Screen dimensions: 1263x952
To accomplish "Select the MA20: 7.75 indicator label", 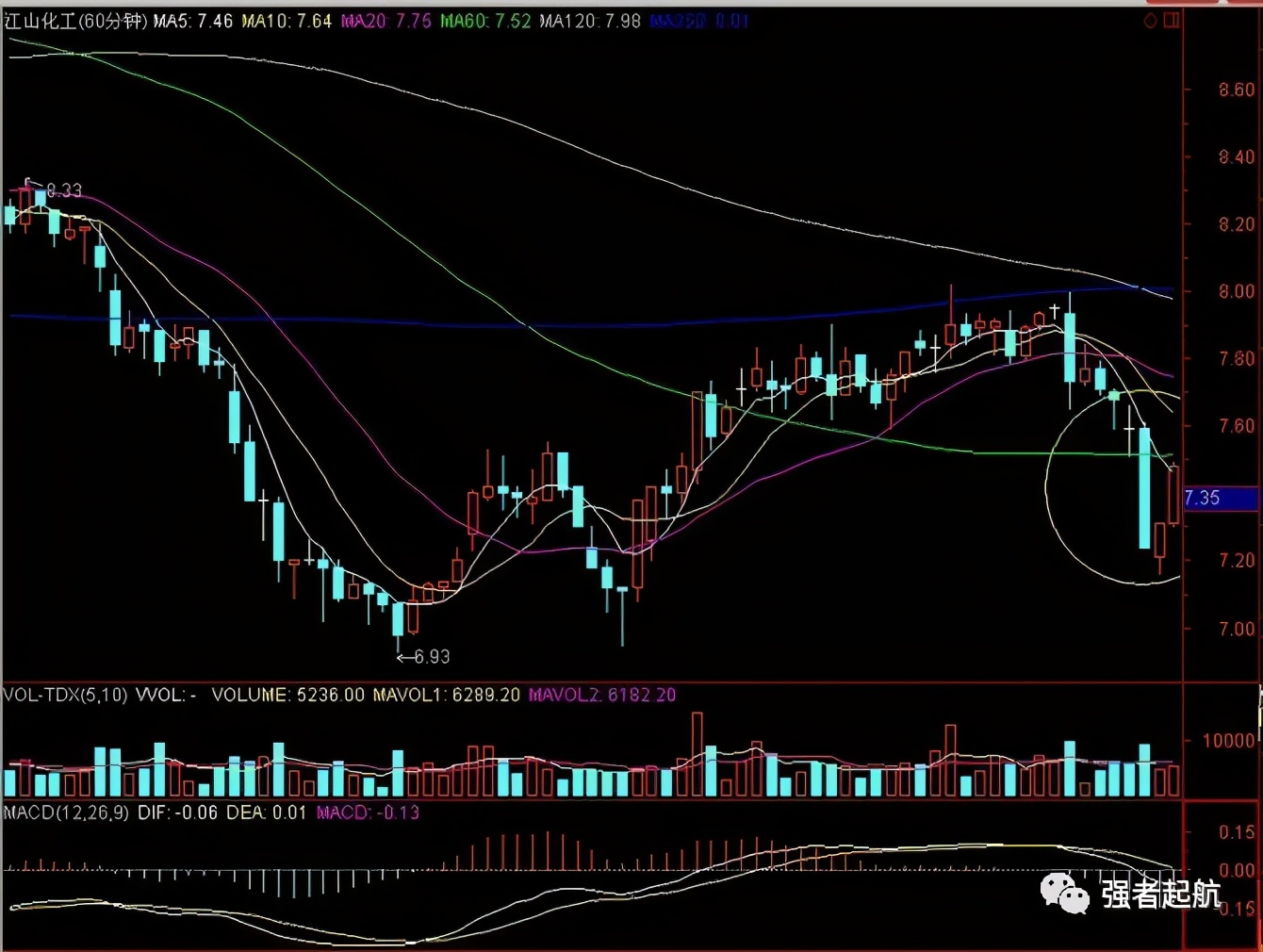I will click(386, 21).
